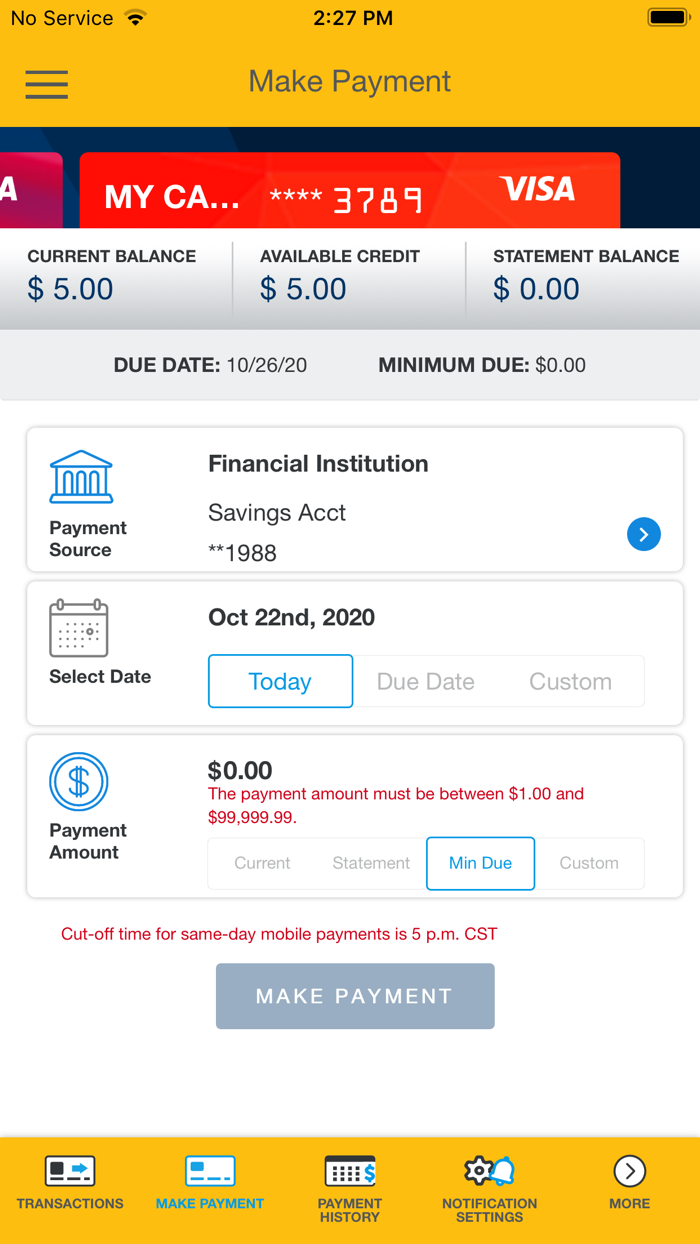Open the hamburger menu
Screen dimensions: 700x1244
click(47, 83)
